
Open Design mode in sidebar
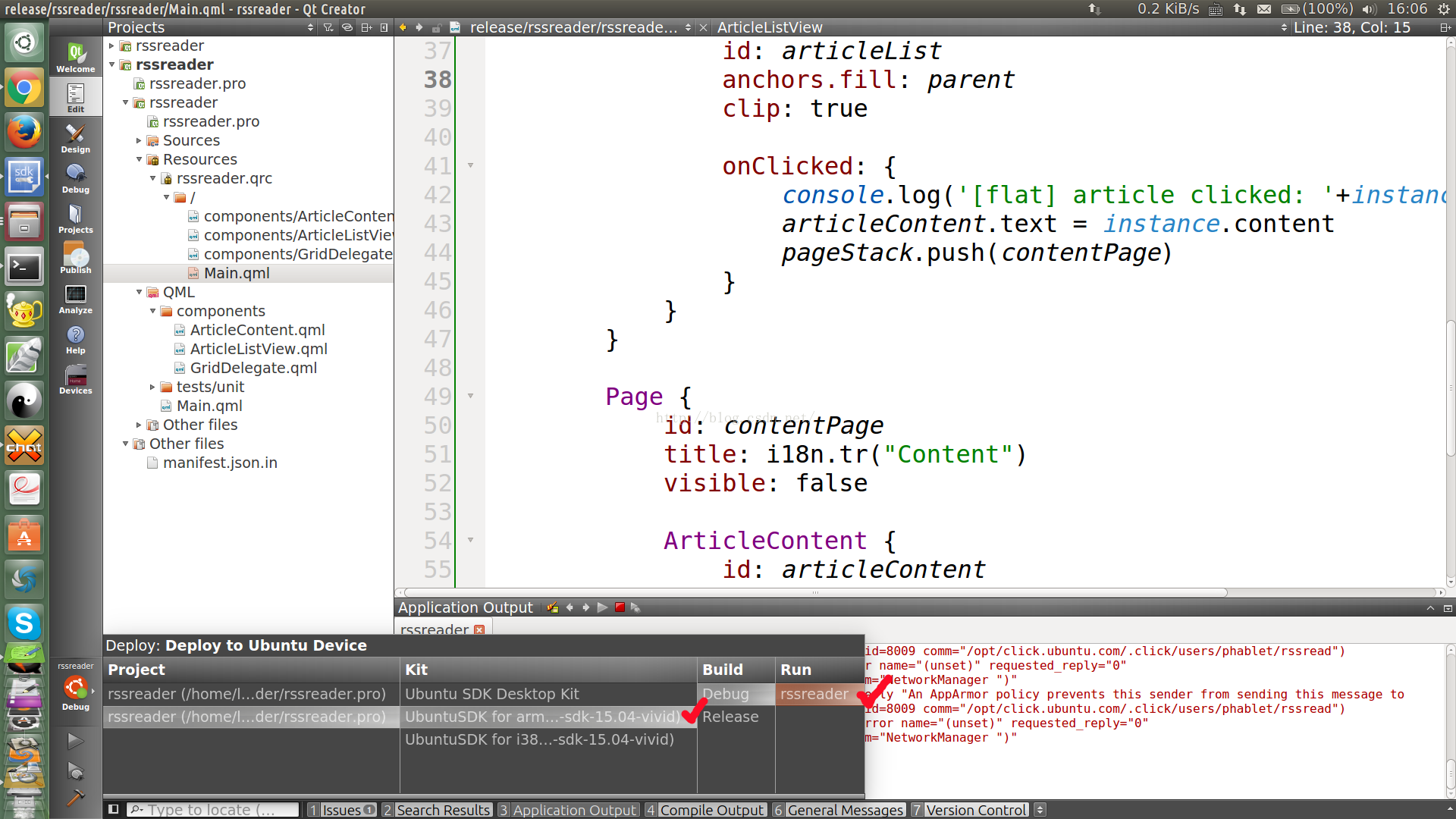(x=75, y=138)
